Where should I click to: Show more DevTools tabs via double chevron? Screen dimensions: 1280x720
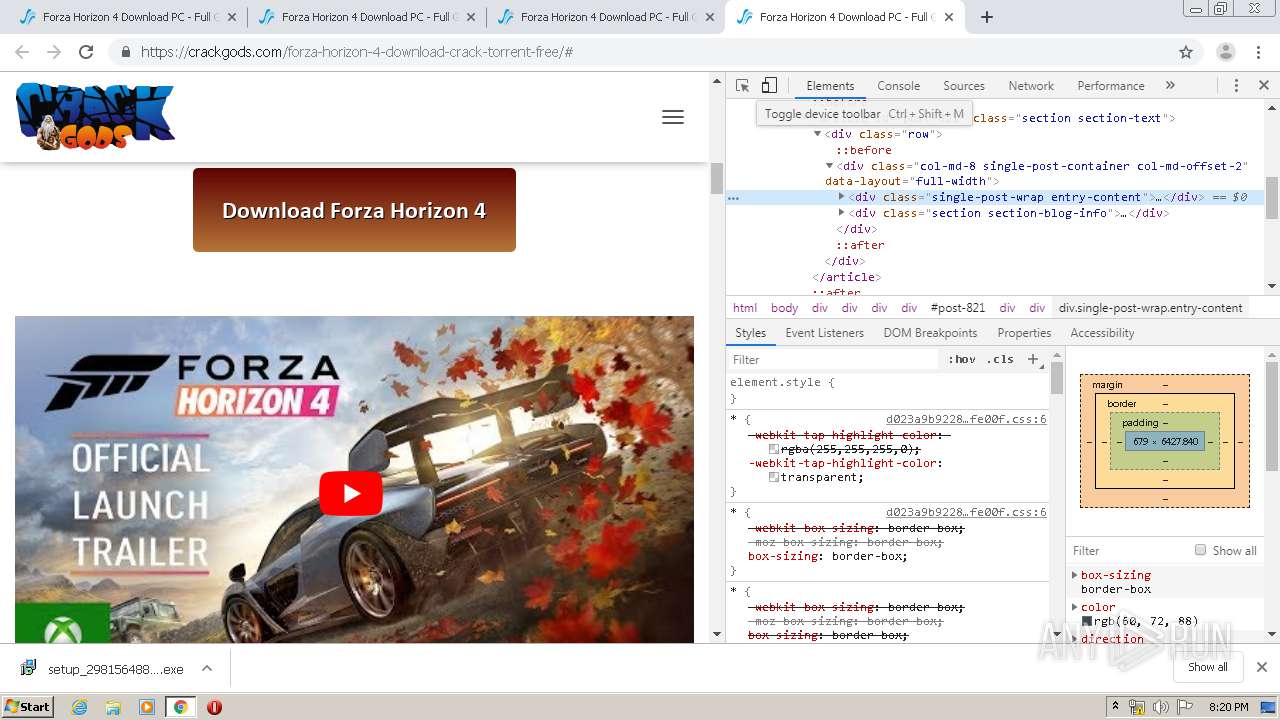coord(1170,86)
